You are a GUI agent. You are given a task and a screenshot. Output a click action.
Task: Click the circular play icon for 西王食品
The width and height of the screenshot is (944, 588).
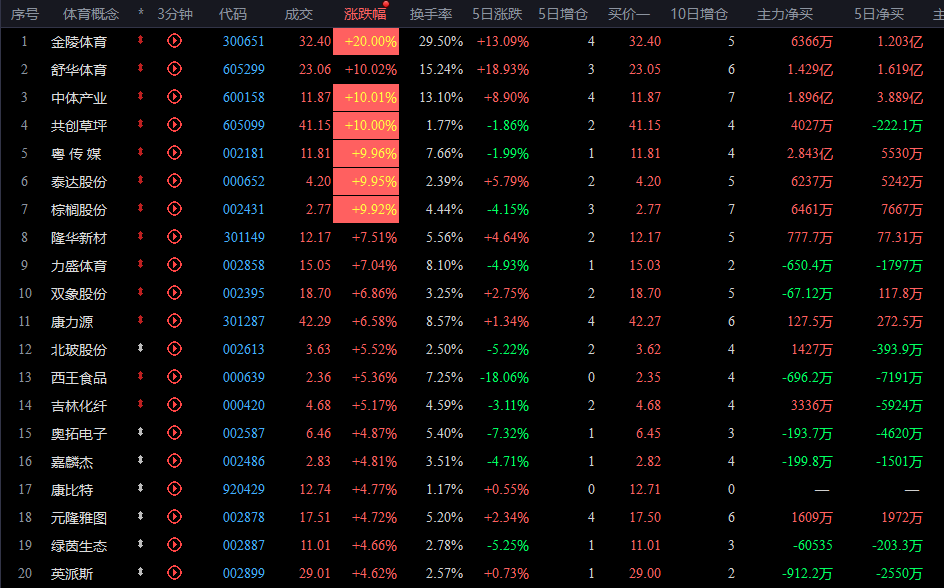(174, 378)
